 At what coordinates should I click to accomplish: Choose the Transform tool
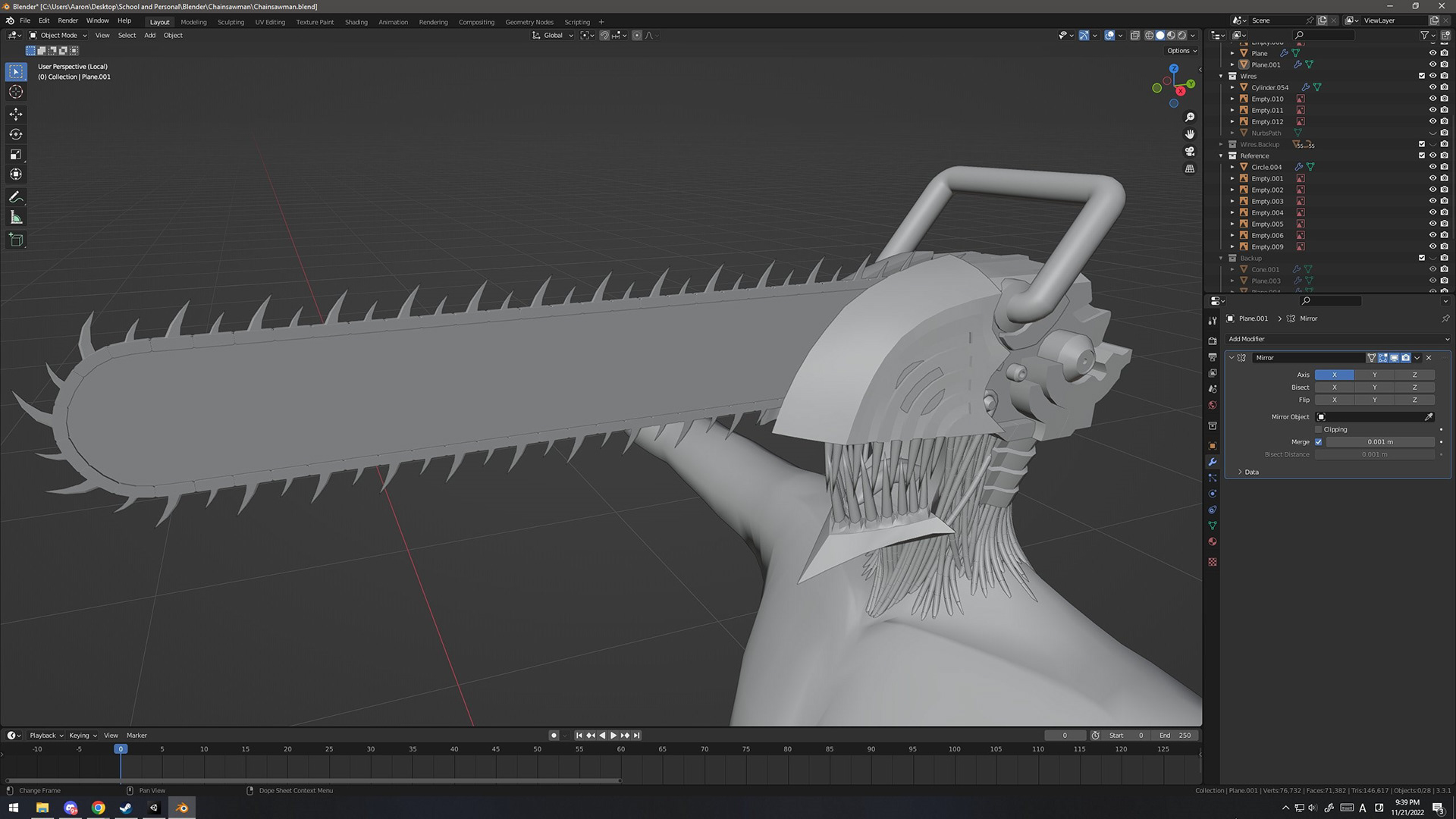point(16,174)
